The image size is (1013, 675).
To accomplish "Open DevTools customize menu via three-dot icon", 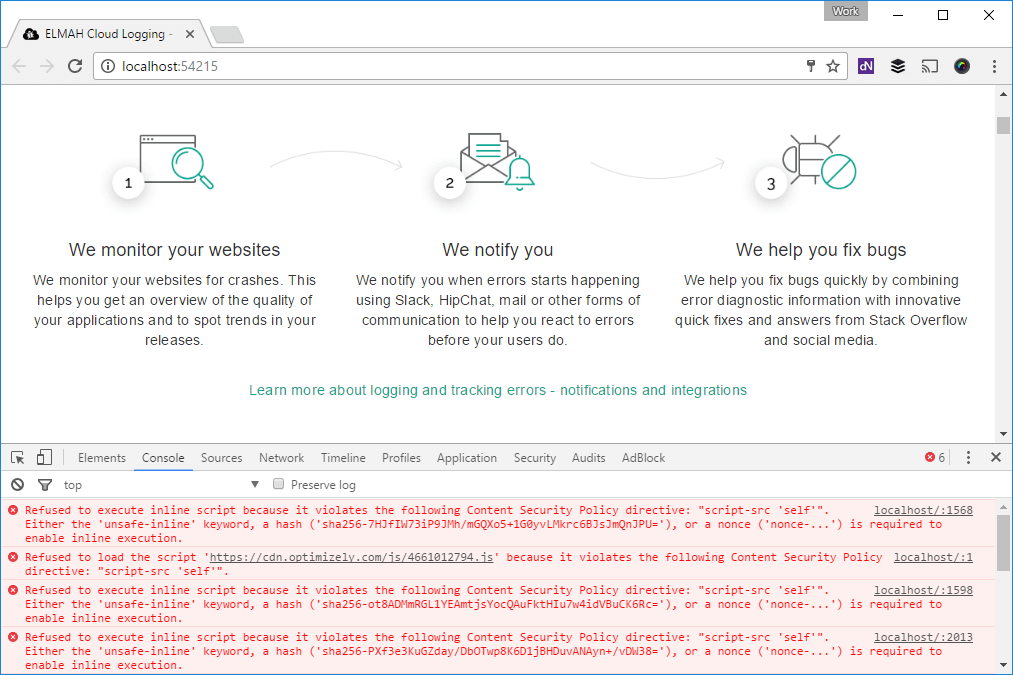I will [967, 457].
